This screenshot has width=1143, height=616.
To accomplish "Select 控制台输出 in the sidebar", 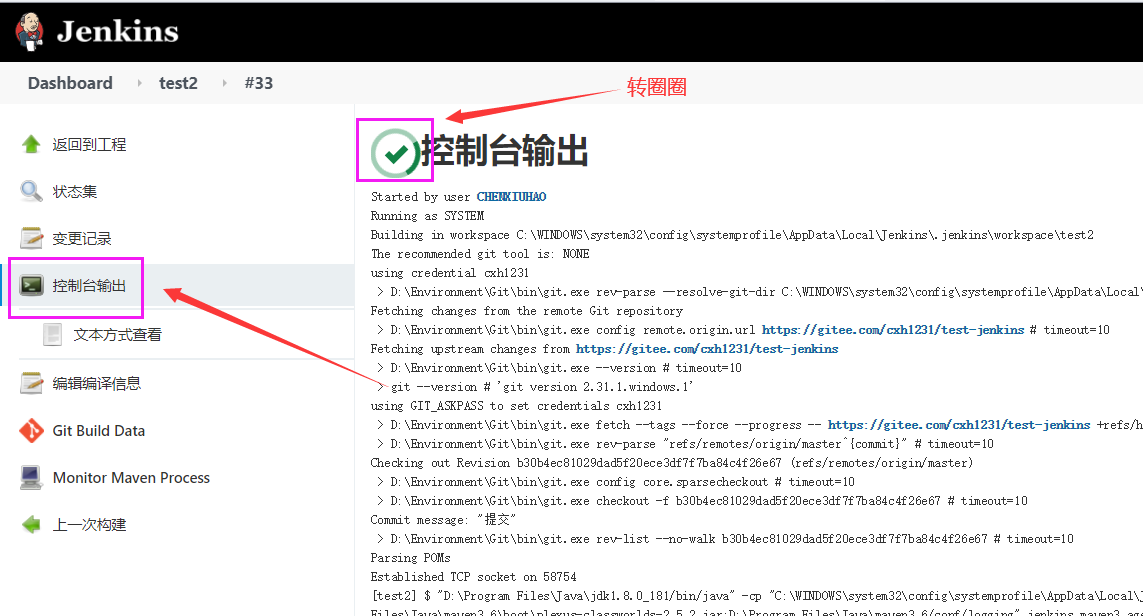I will pyautogui.click(x=89, y=286).
